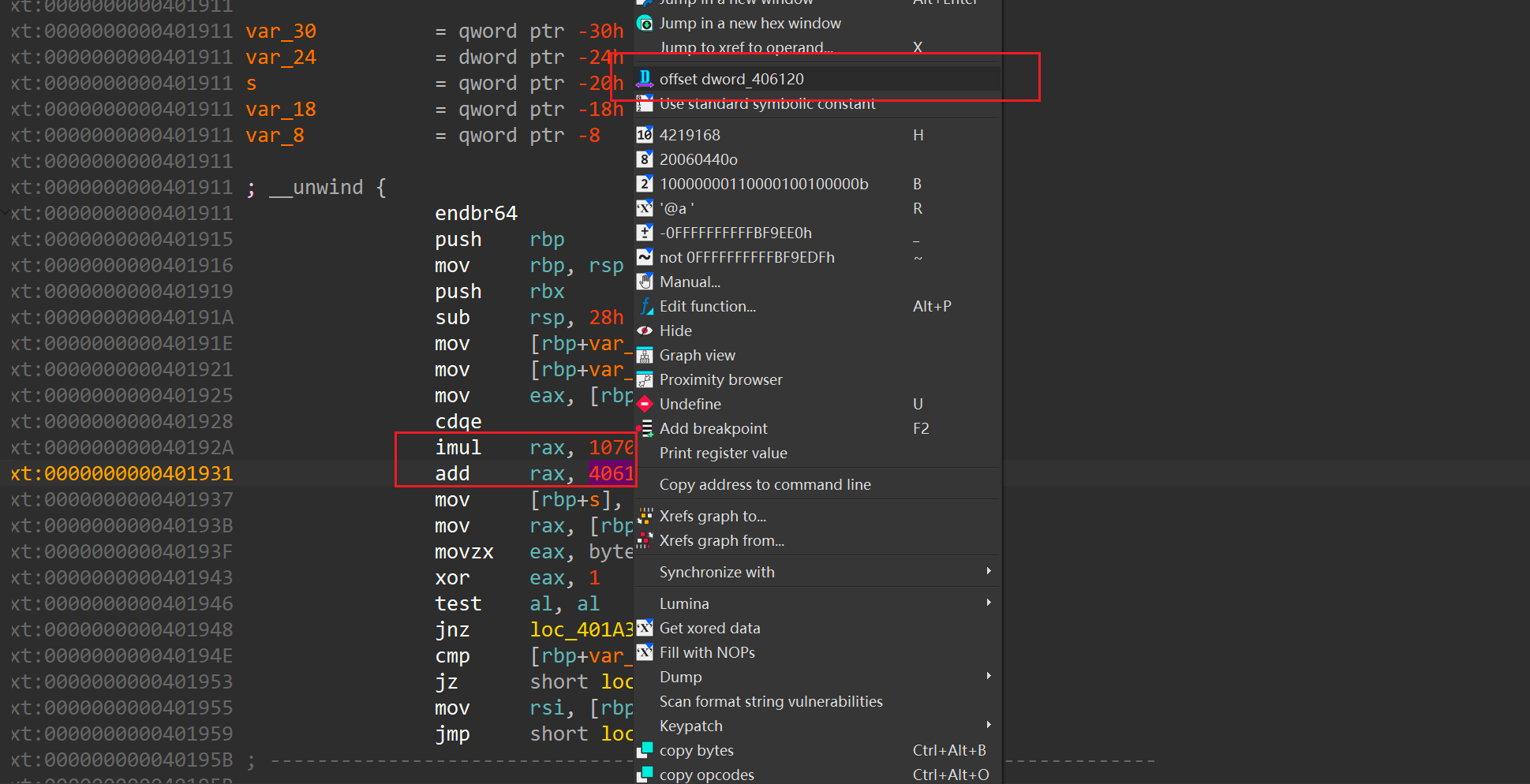Image resolution: width=1530 pixels, height=784 pixels.
Task: Click the negate icon beside -0FFFFFFFFFFBF9EE0h
Action: click(645, 233)
